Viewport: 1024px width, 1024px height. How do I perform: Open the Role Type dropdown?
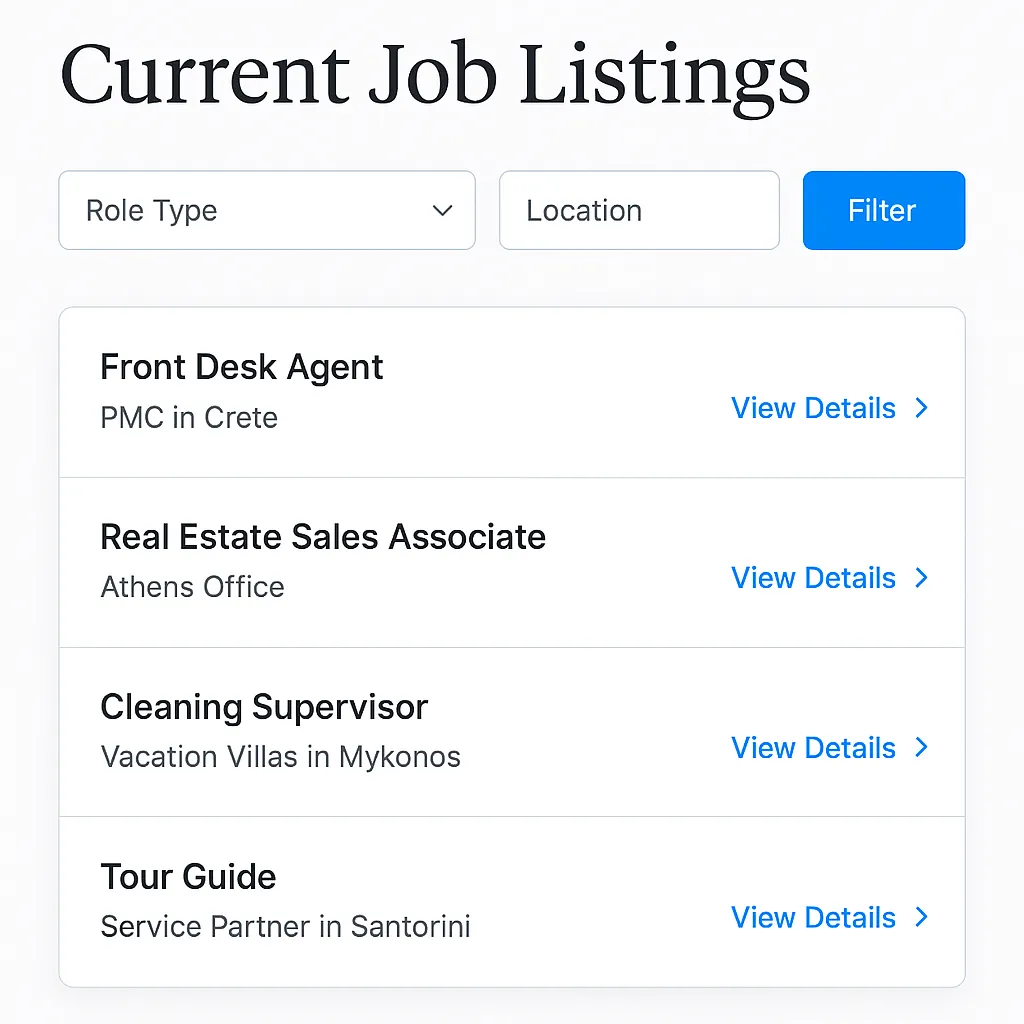click(x=266, y=211)
